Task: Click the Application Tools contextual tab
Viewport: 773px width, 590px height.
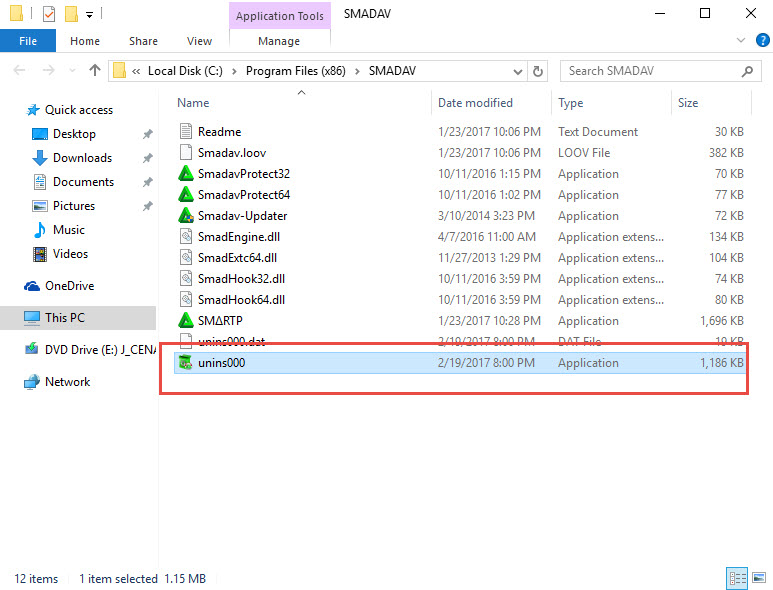Action: click(x=280, y=16)
